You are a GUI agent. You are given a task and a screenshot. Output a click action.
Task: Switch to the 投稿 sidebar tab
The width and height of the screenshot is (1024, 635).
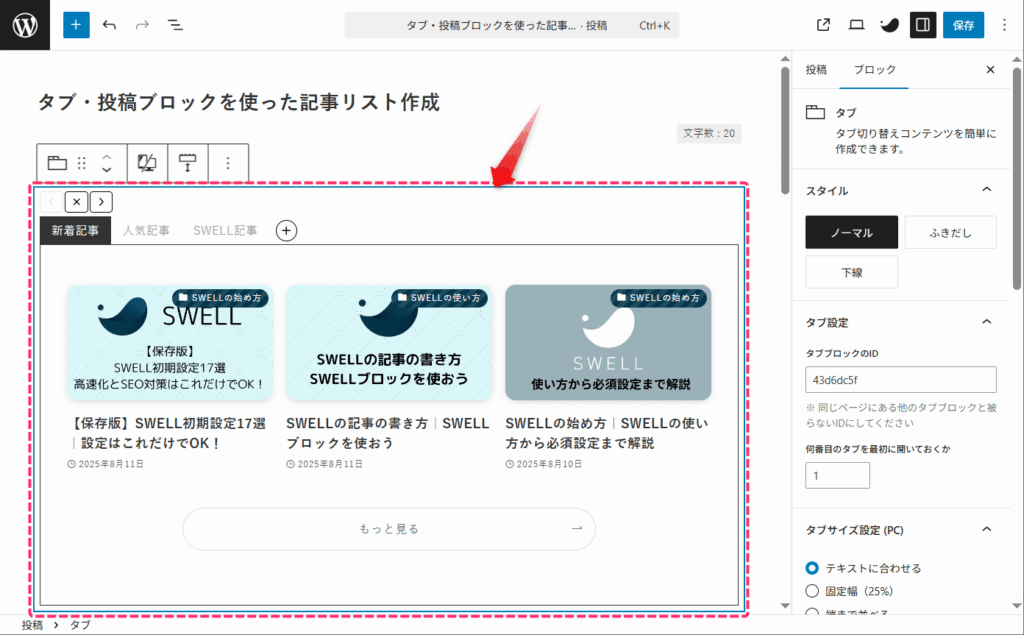816,69
